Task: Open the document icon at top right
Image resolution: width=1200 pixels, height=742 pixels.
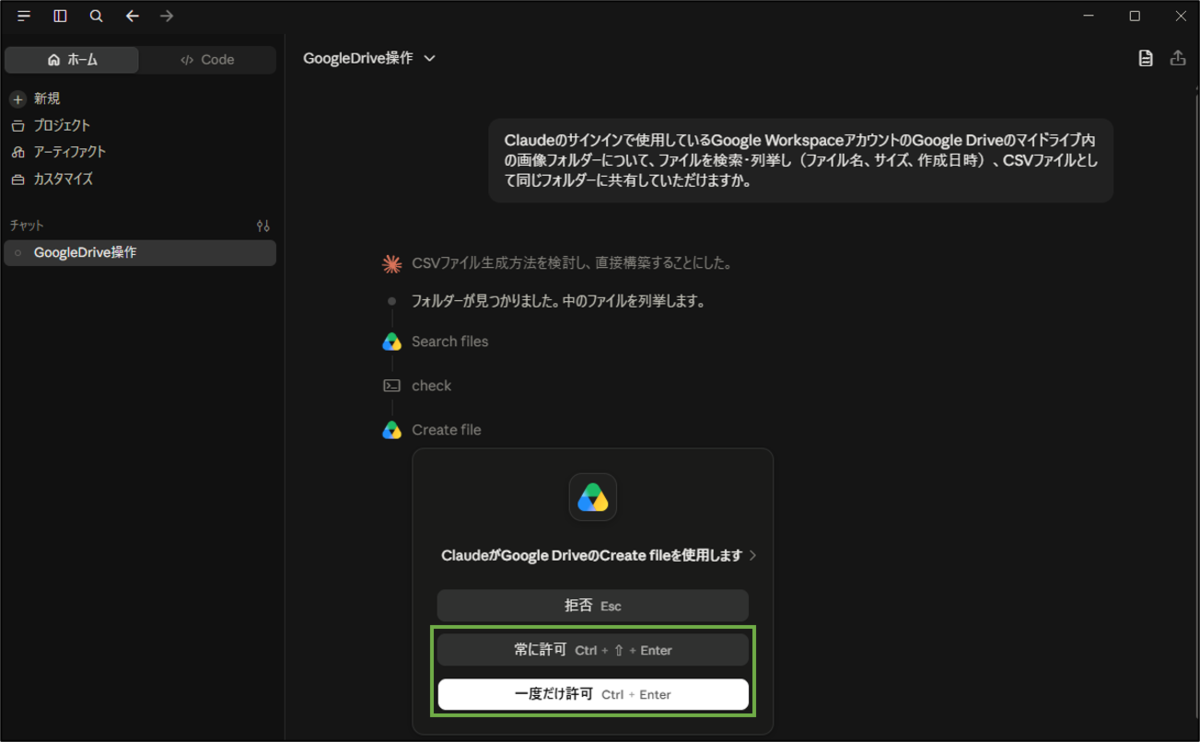Action: 1146,58
